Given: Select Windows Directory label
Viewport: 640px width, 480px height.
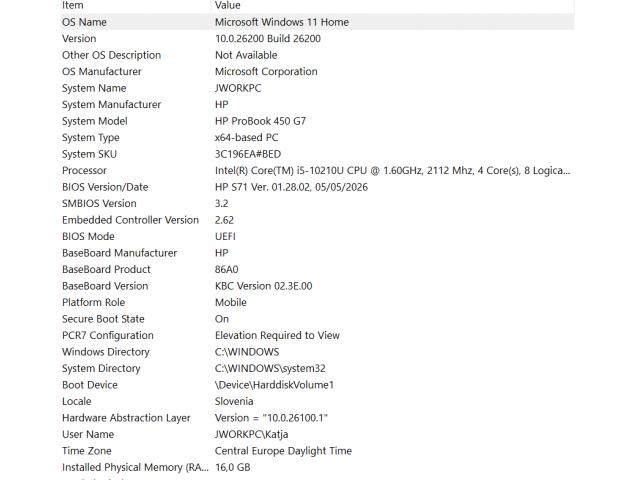Looking at the screenshot, I should pyautogui.click(x=106, y=352).
